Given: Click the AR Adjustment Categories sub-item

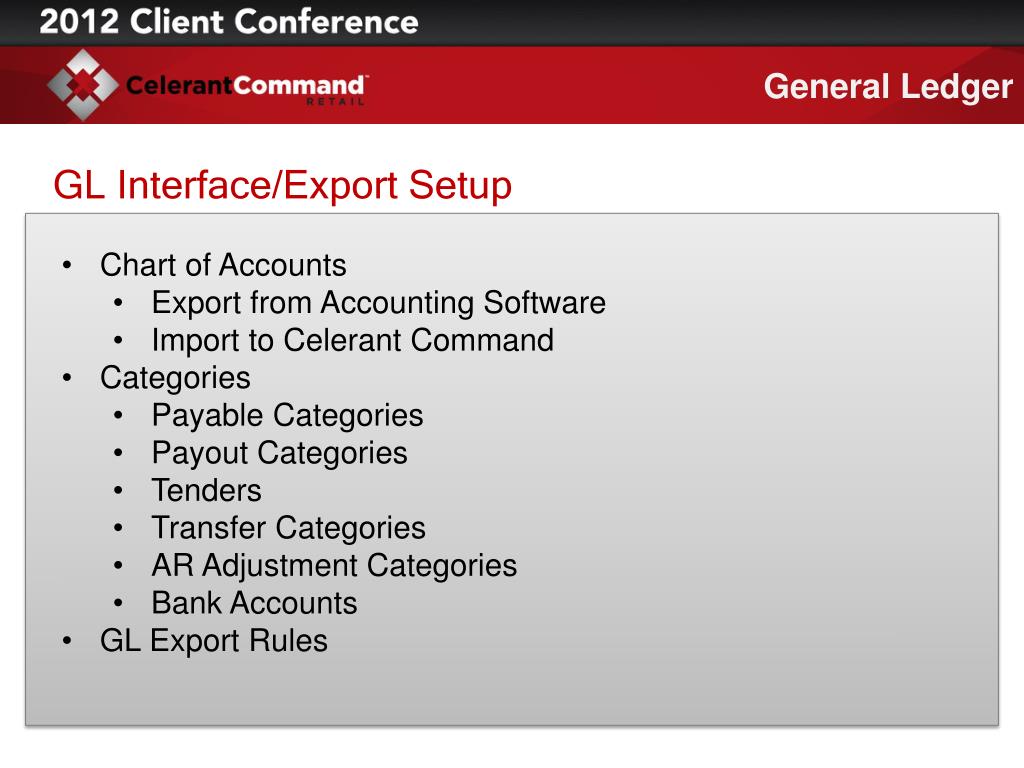Looking at the screenshot, I should (334, 566).
